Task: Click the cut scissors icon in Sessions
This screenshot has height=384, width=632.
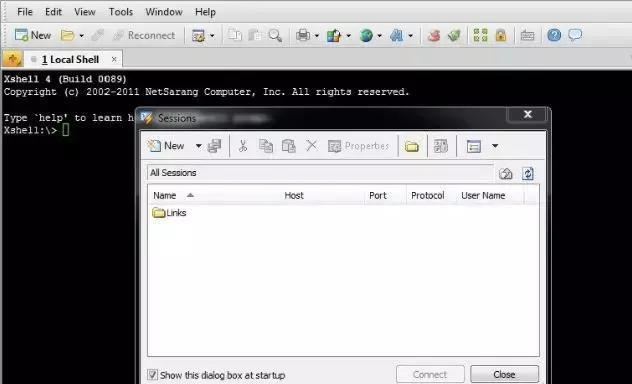Action: tap(243, 146)
